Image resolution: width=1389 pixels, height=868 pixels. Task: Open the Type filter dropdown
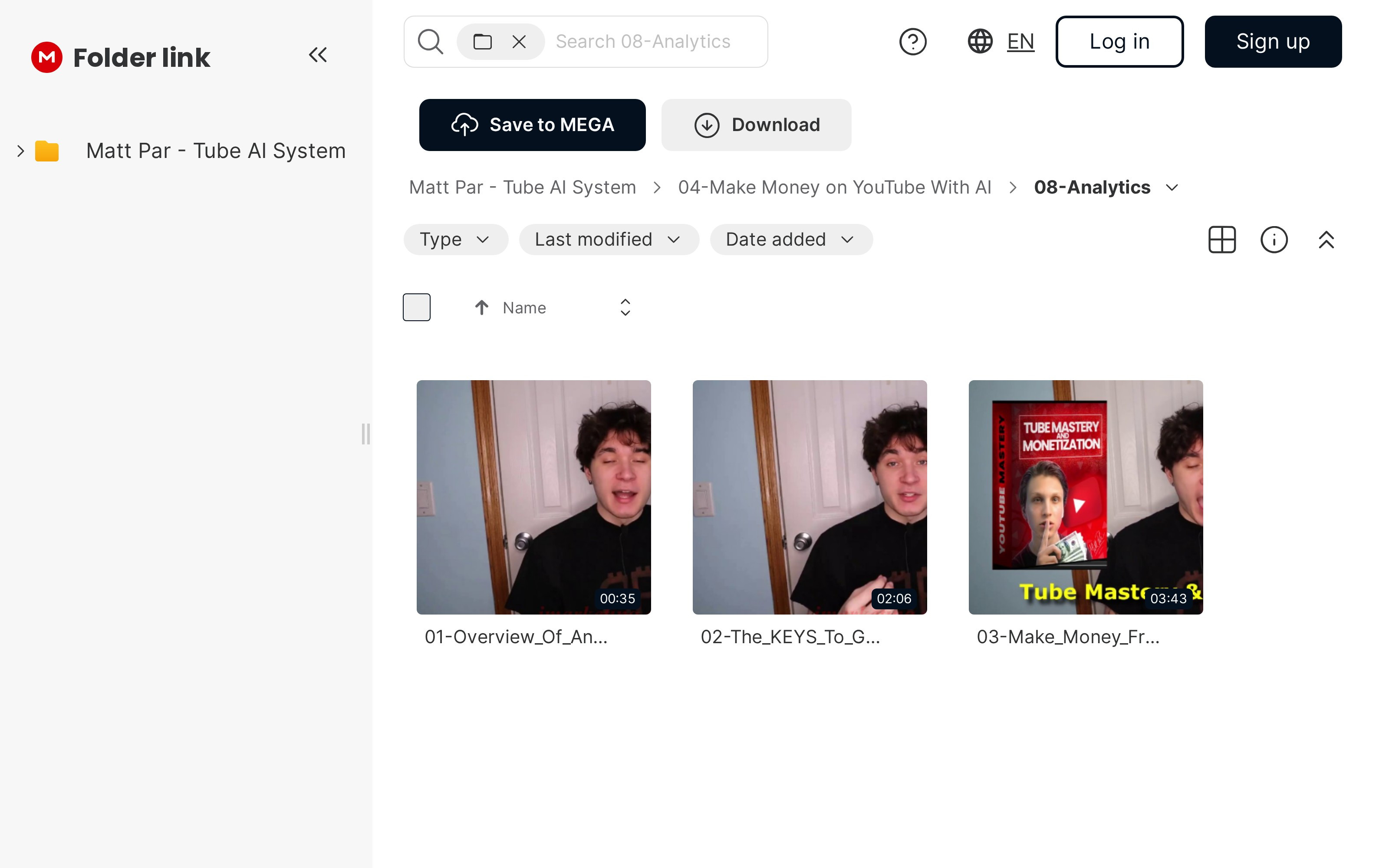[455, 240]
